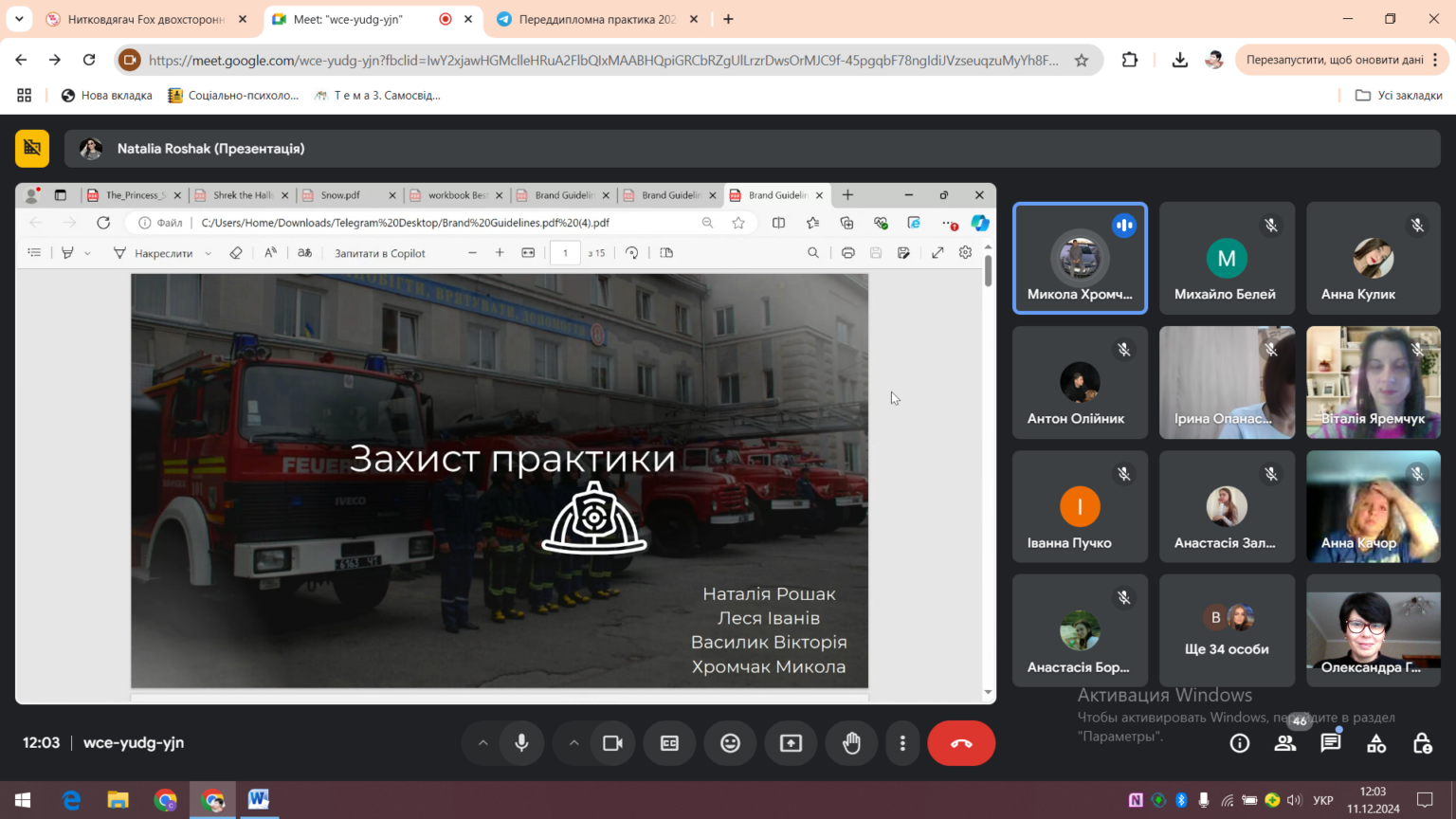Expand video settings arrow beside camera

(x=573, y=743)
